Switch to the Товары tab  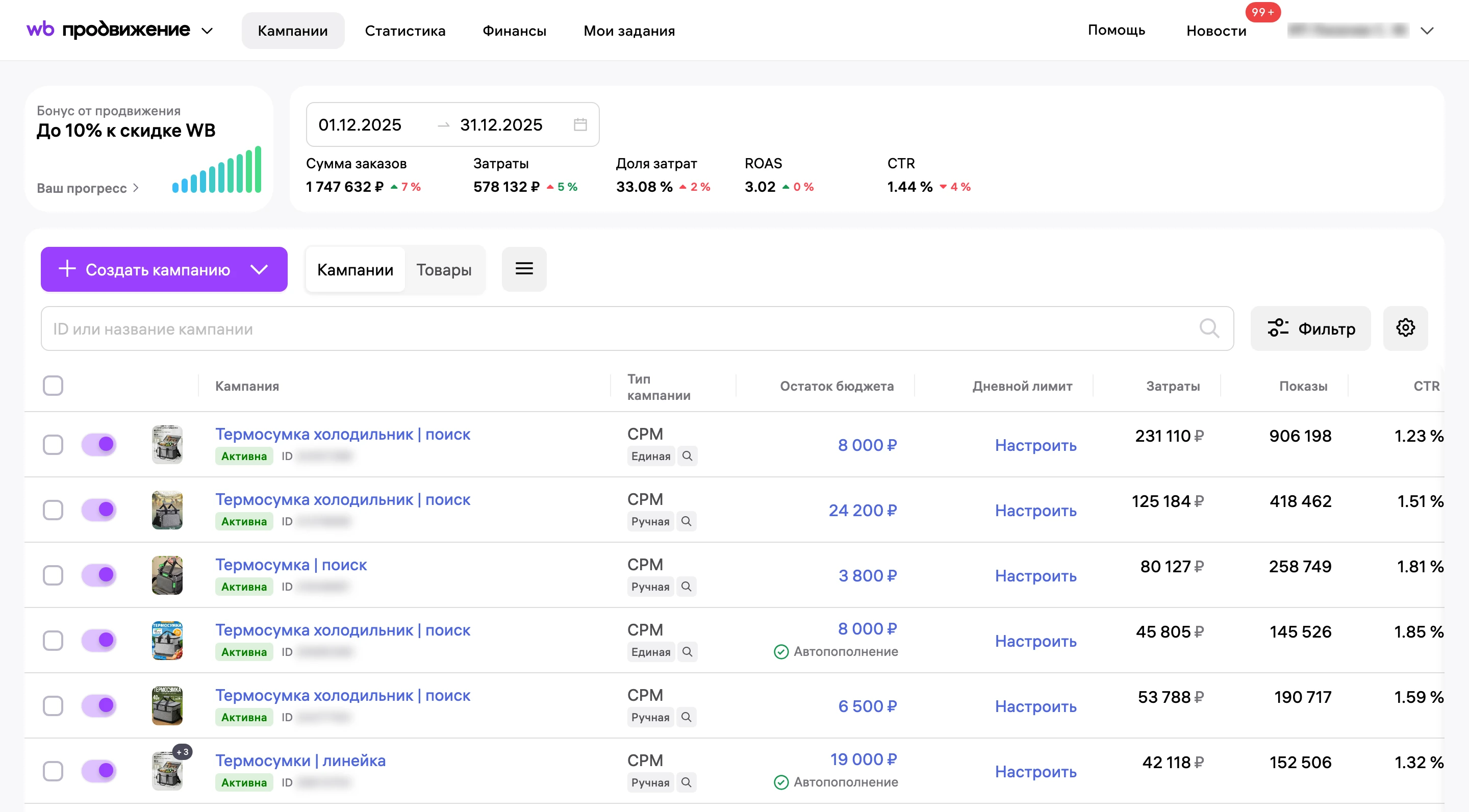pos(444,270)
